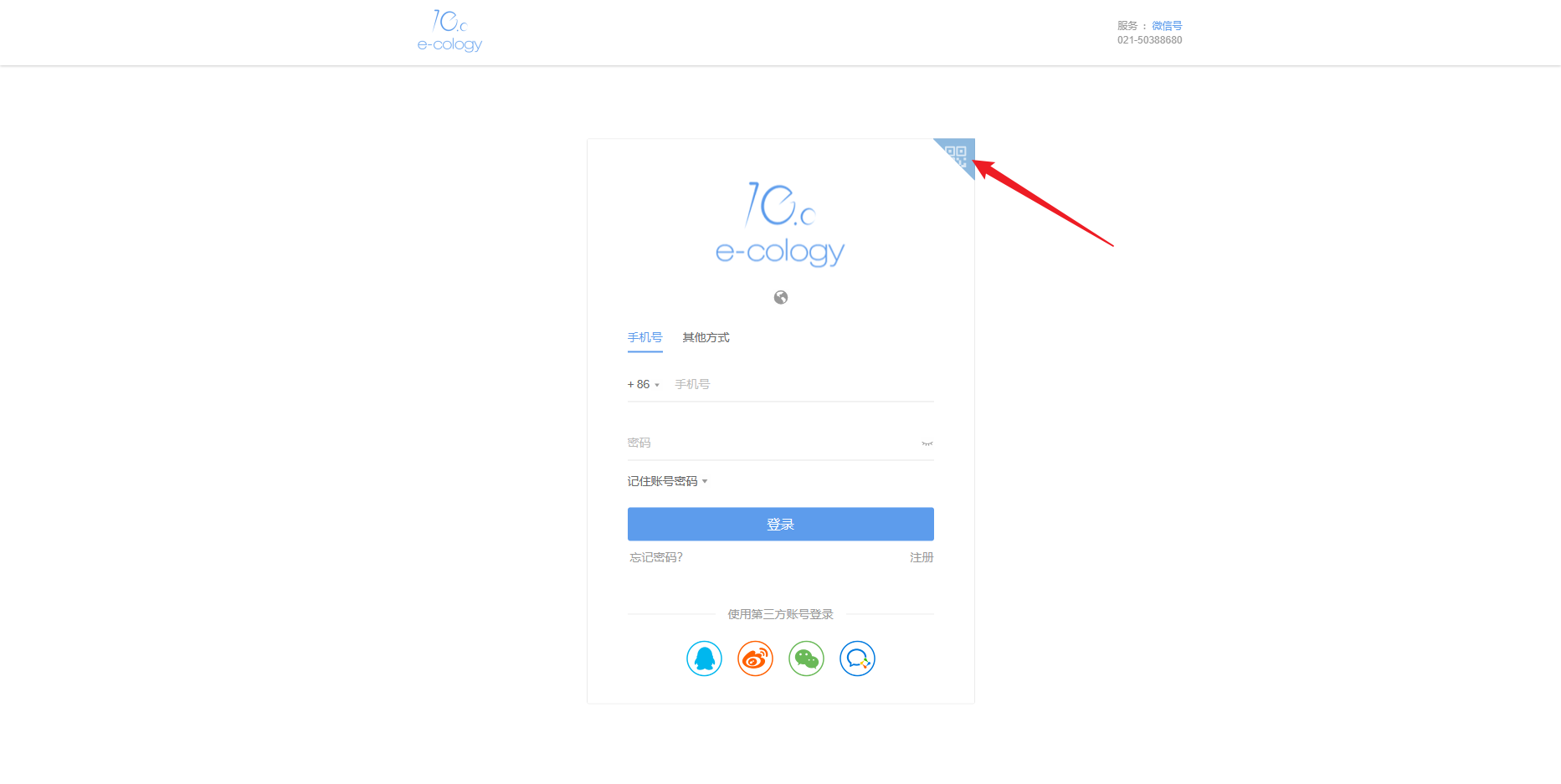Screen dimensions: 1561x784
Task: Toggle password visibility eye icon
Action: 927,443
